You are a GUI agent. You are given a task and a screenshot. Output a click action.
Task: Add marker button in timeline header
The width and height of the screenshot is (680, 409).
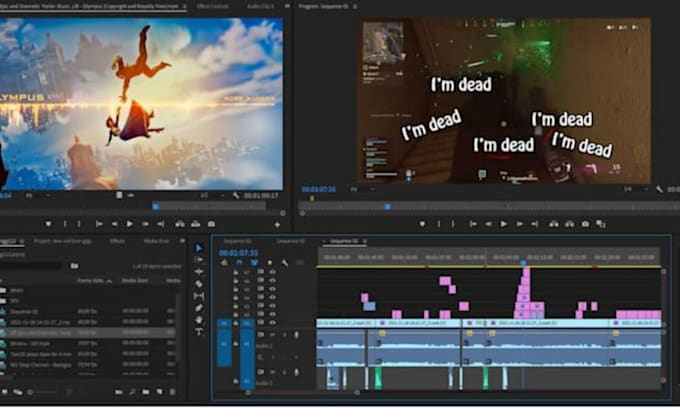click(270, 263)
